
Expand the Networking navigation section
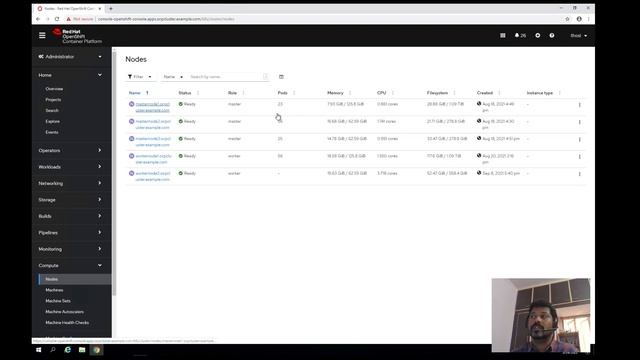coord(70,183)
